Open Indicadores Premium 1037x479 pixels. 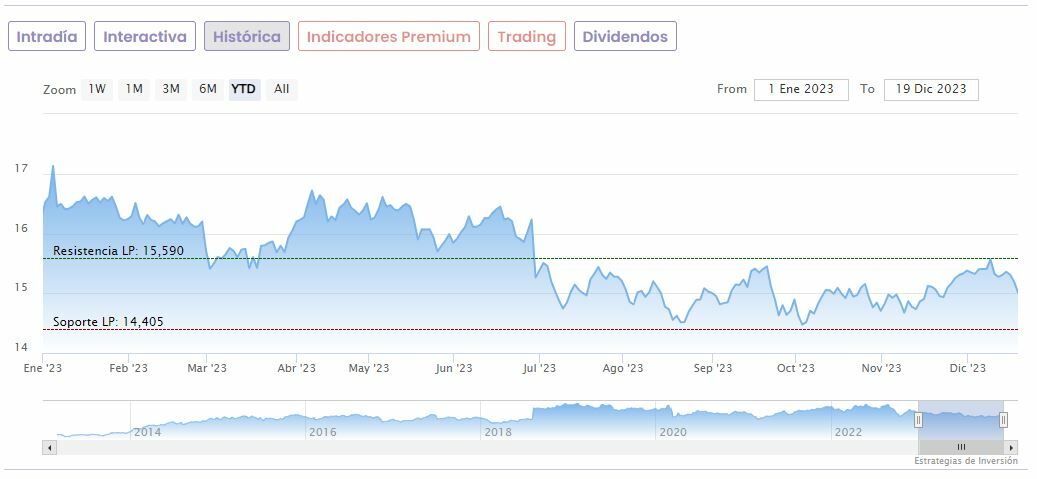click(388, 37)
